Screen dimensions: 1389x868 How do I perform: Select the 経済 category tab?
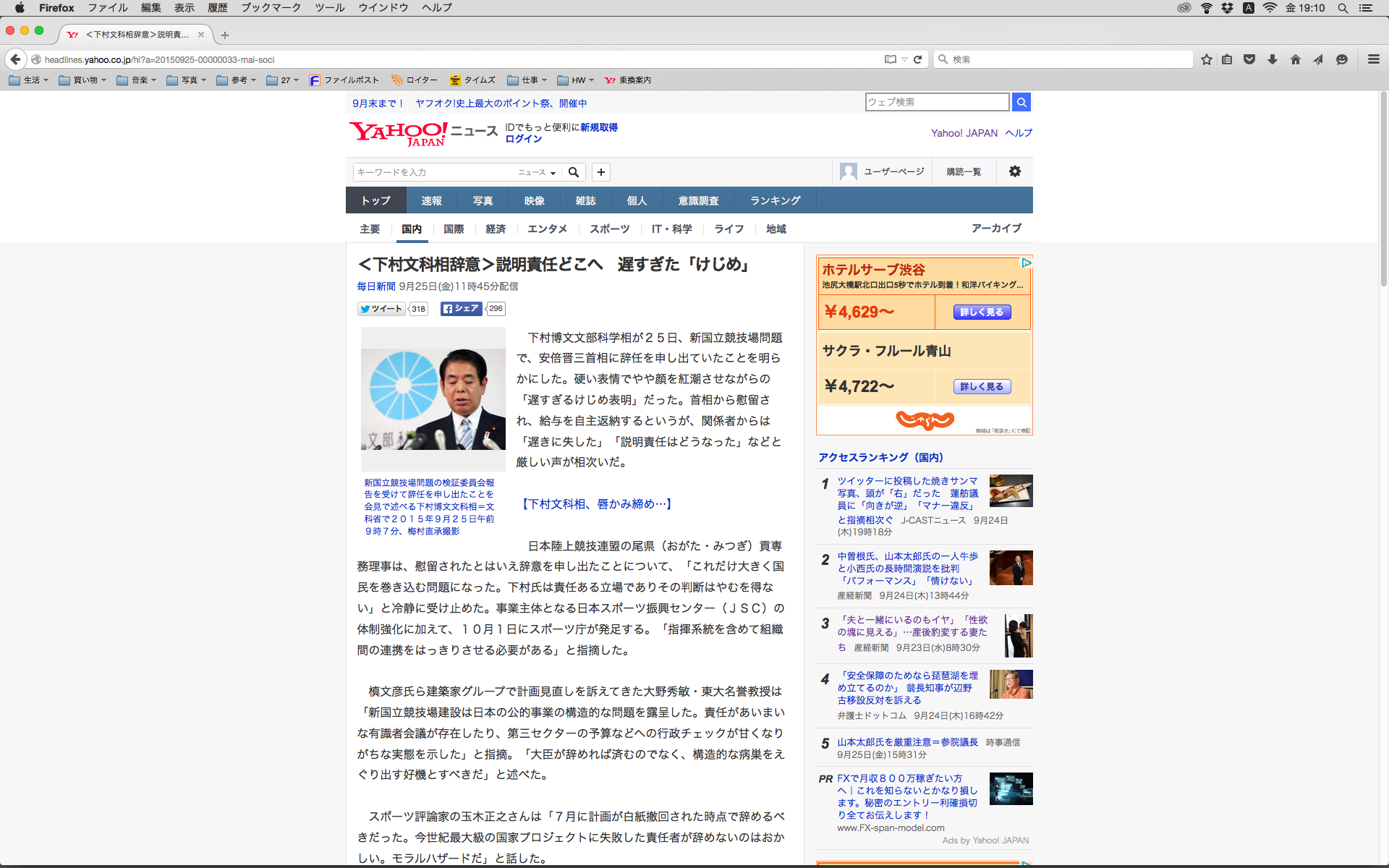click(496, 229)
